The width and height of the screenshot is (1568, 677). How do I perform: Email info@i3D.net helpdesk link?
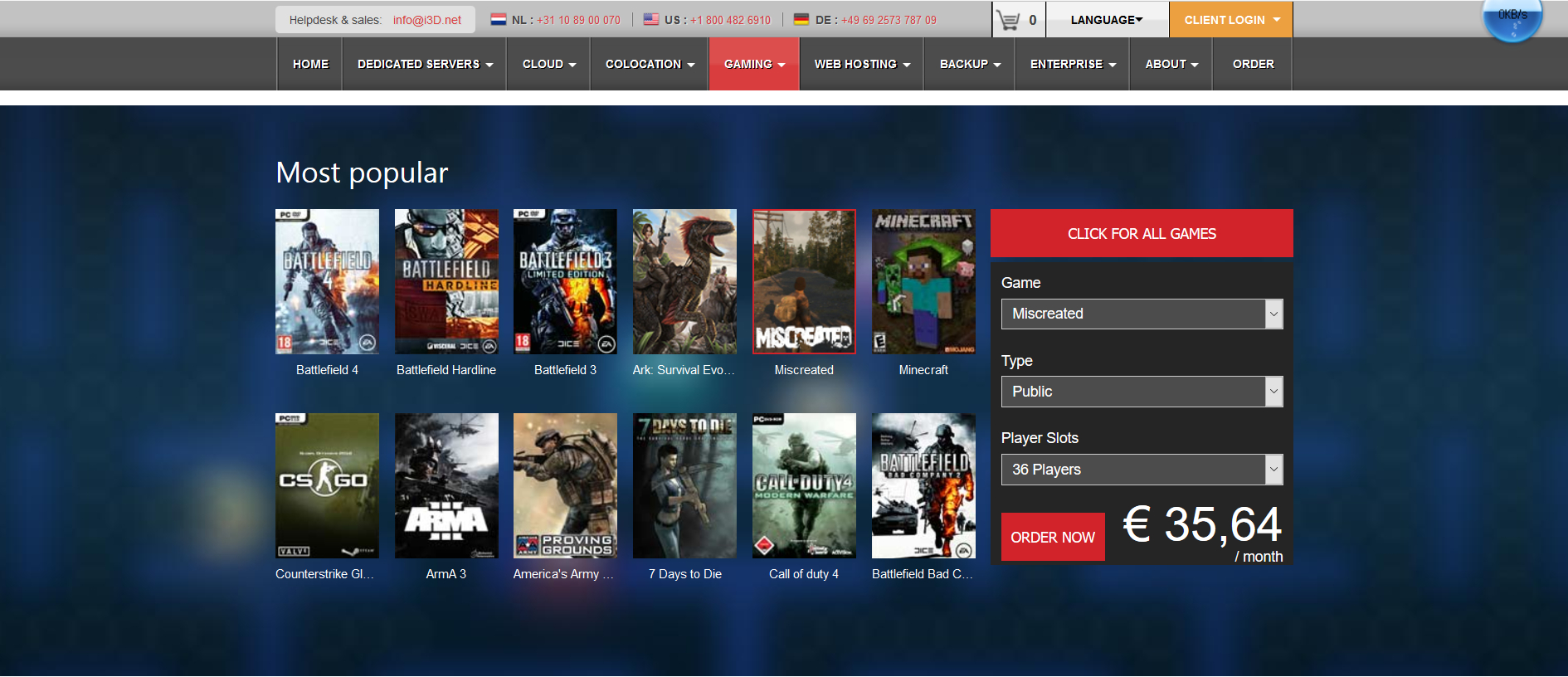tap(427, 20)
